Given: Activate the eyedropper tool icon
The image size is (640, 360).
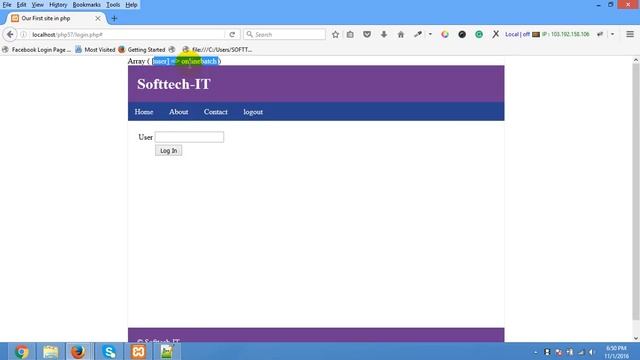Looking at the screenshot, I should pyautogui.click(x=418, y=35).
